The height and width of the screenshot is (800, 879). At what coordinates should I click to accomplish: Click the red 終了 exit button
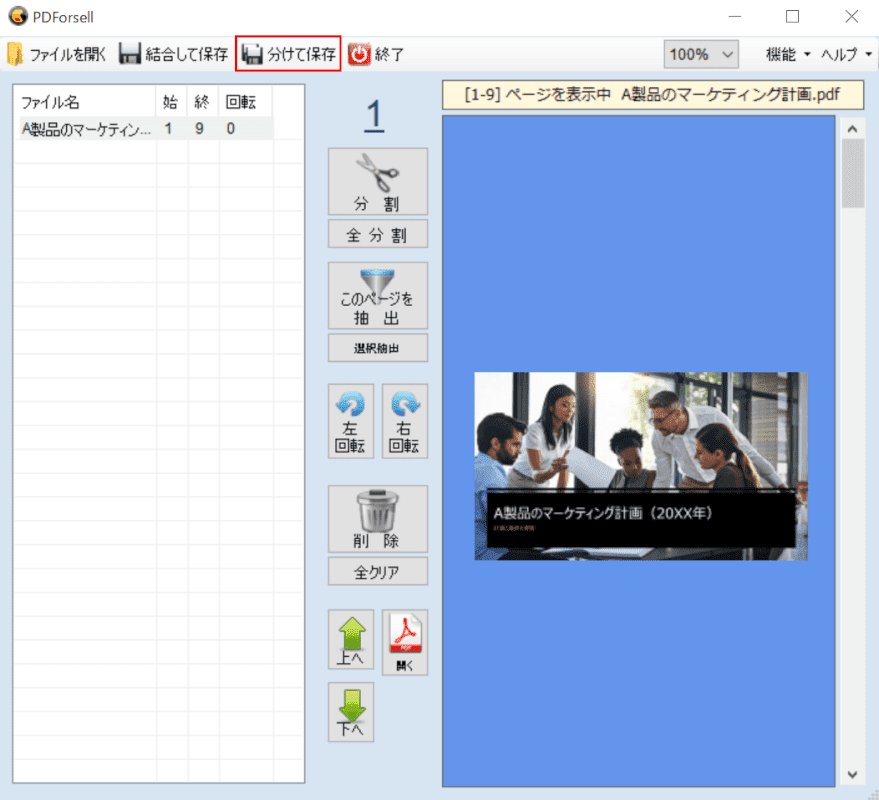tap(376, 54)
